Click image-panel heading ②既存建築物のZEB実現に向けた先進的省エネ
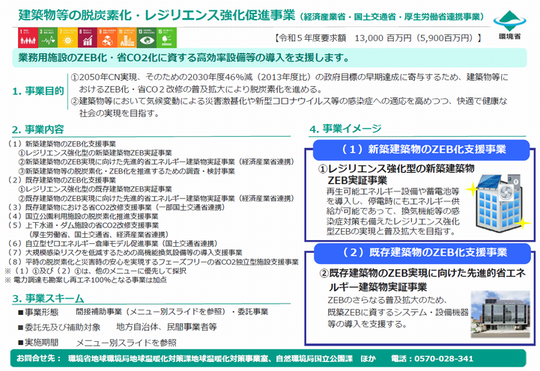This screenshot has height=371, width=540. pyautogui.click(x=422, y=280)
